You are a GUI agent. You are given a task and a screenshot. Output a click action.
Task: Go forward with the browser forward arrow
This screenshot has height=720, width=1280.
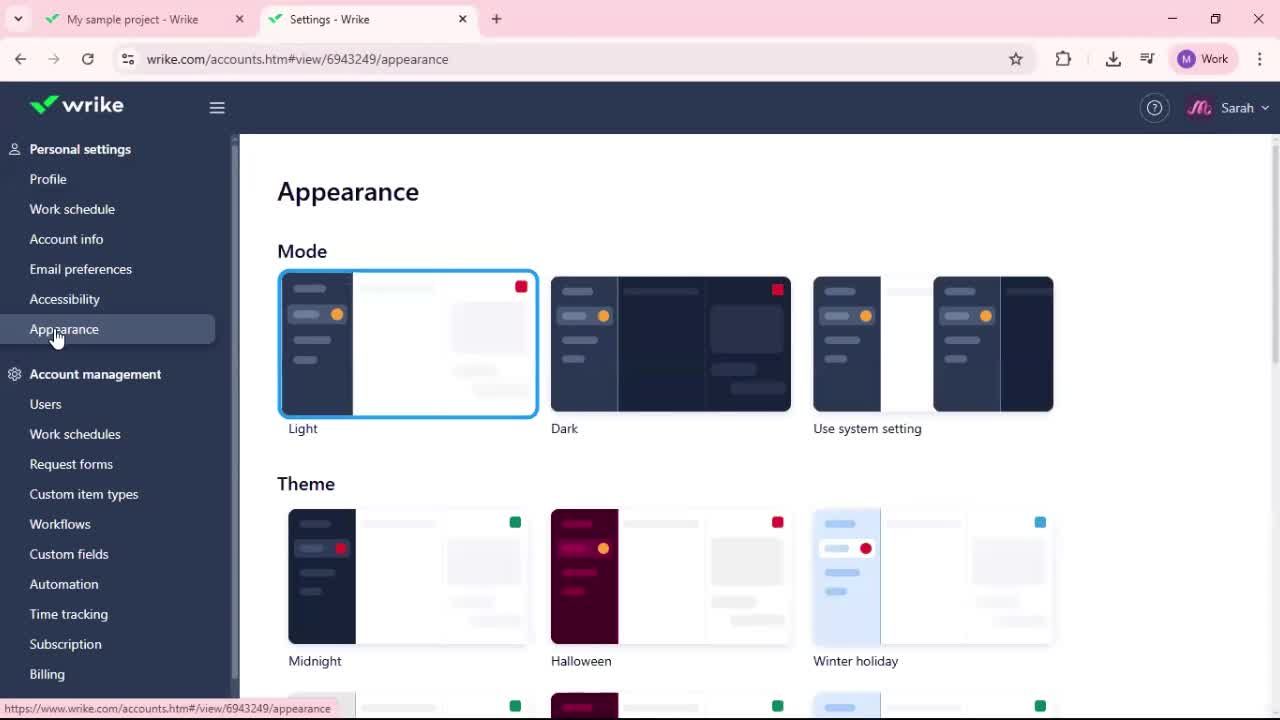tap(54, 59)
